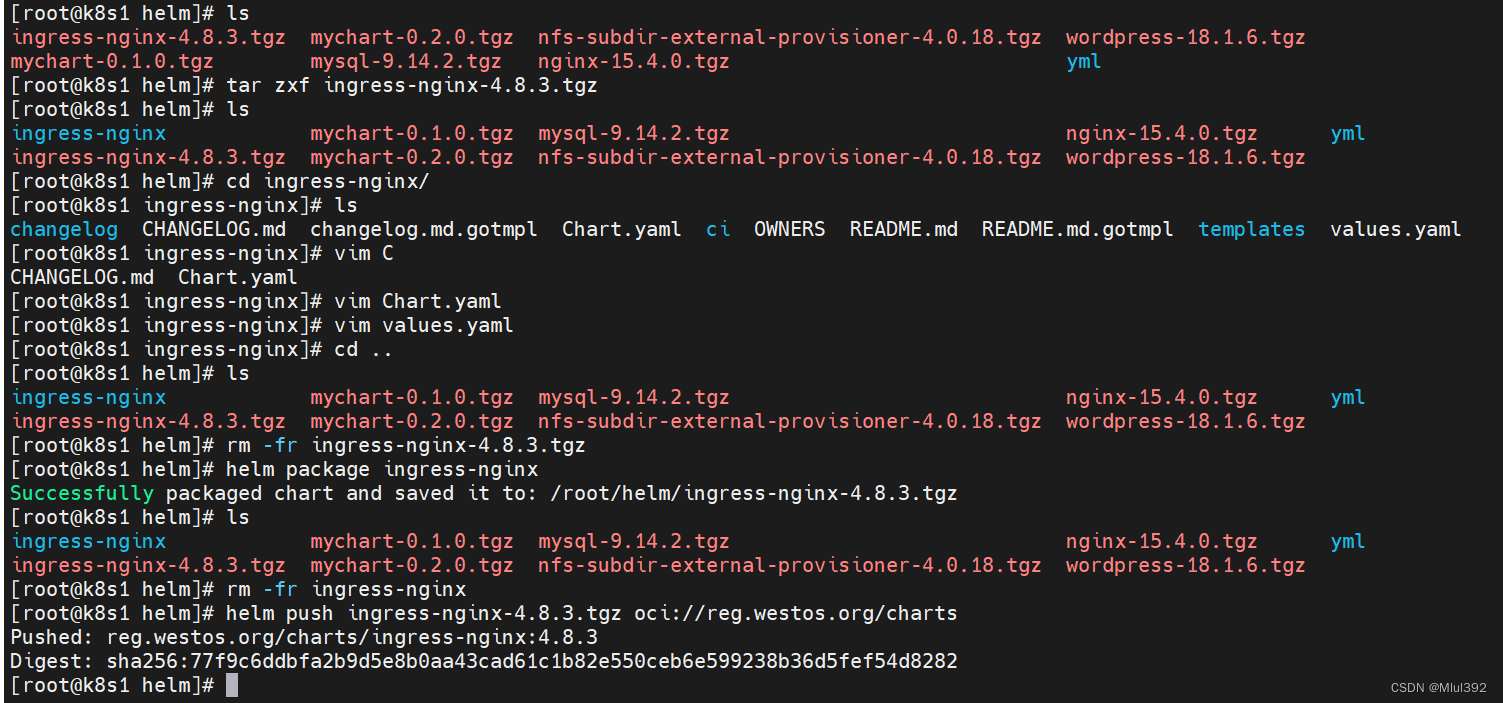Click the 'helm package ingress-nginx' command
The image size is (1503, 703).
pos(382,469)
